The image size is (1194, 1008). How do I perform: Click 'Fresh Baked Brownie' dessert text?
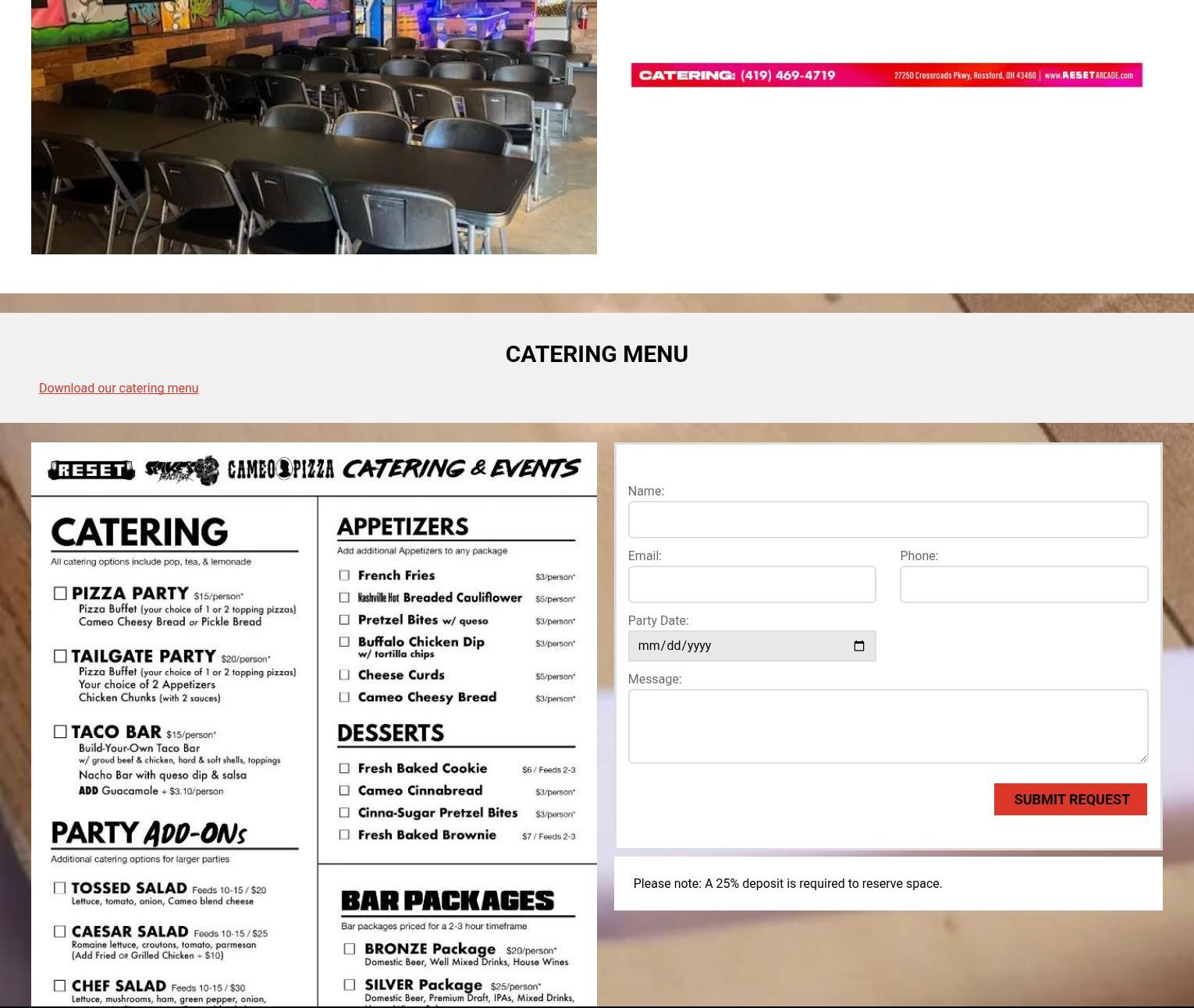428,835
